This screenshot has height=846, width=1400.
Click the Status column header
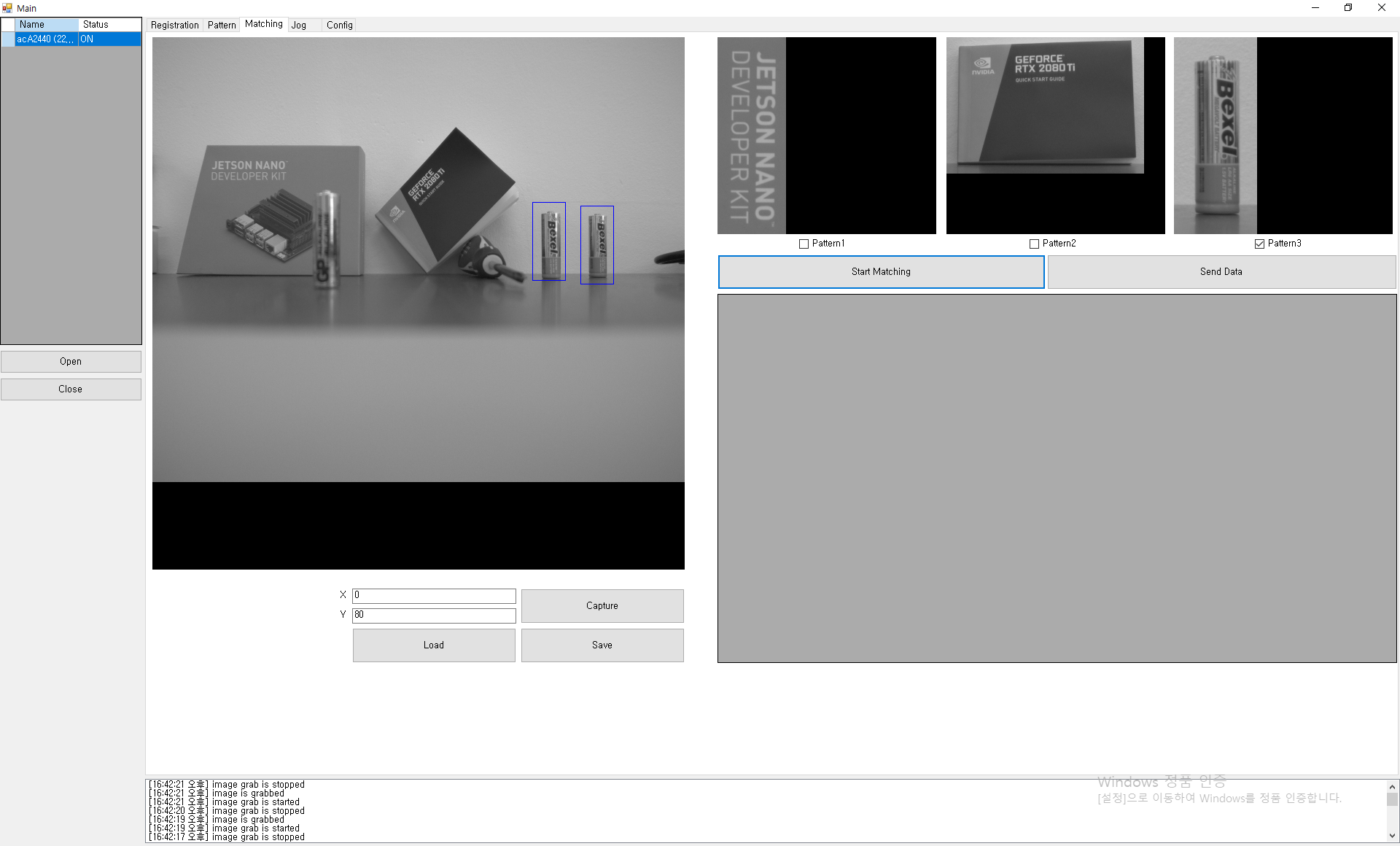(109, 25)
